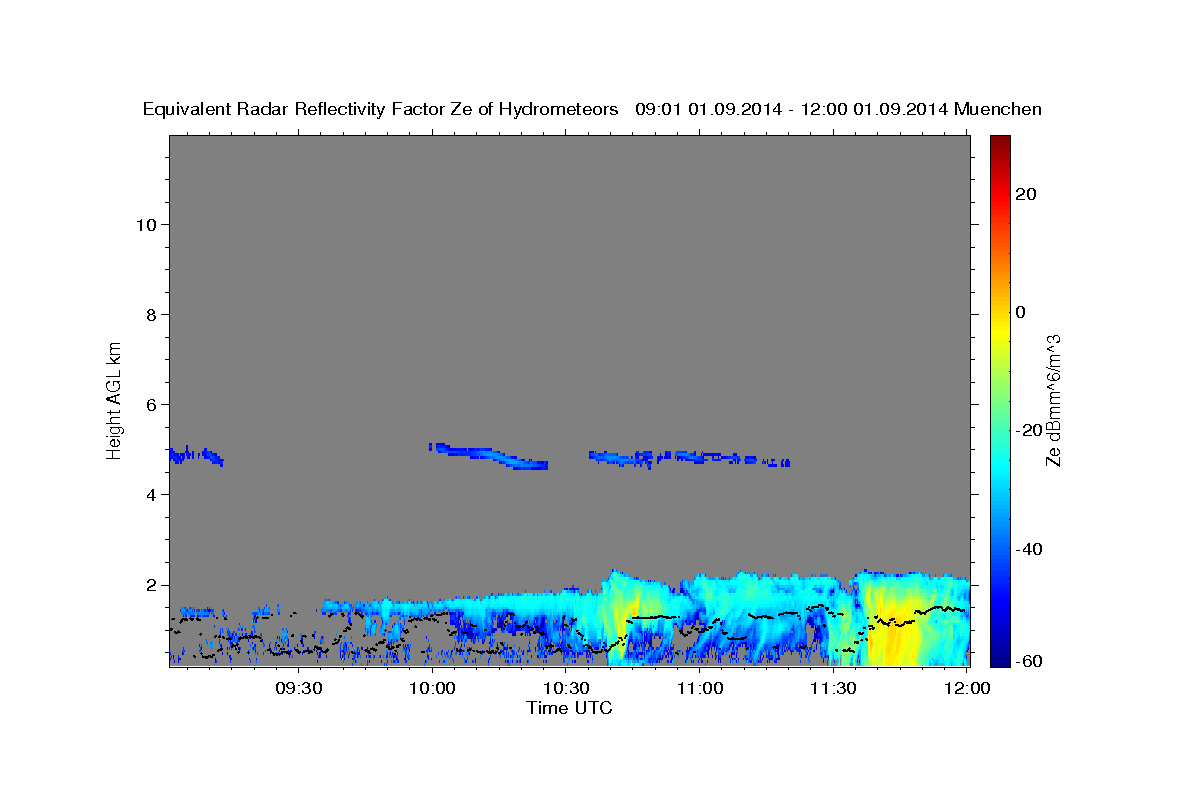Click the 11:30 time tick label
Image resolution: width=1200 pixels, height=800 pixels.
(x=833, y=688)
